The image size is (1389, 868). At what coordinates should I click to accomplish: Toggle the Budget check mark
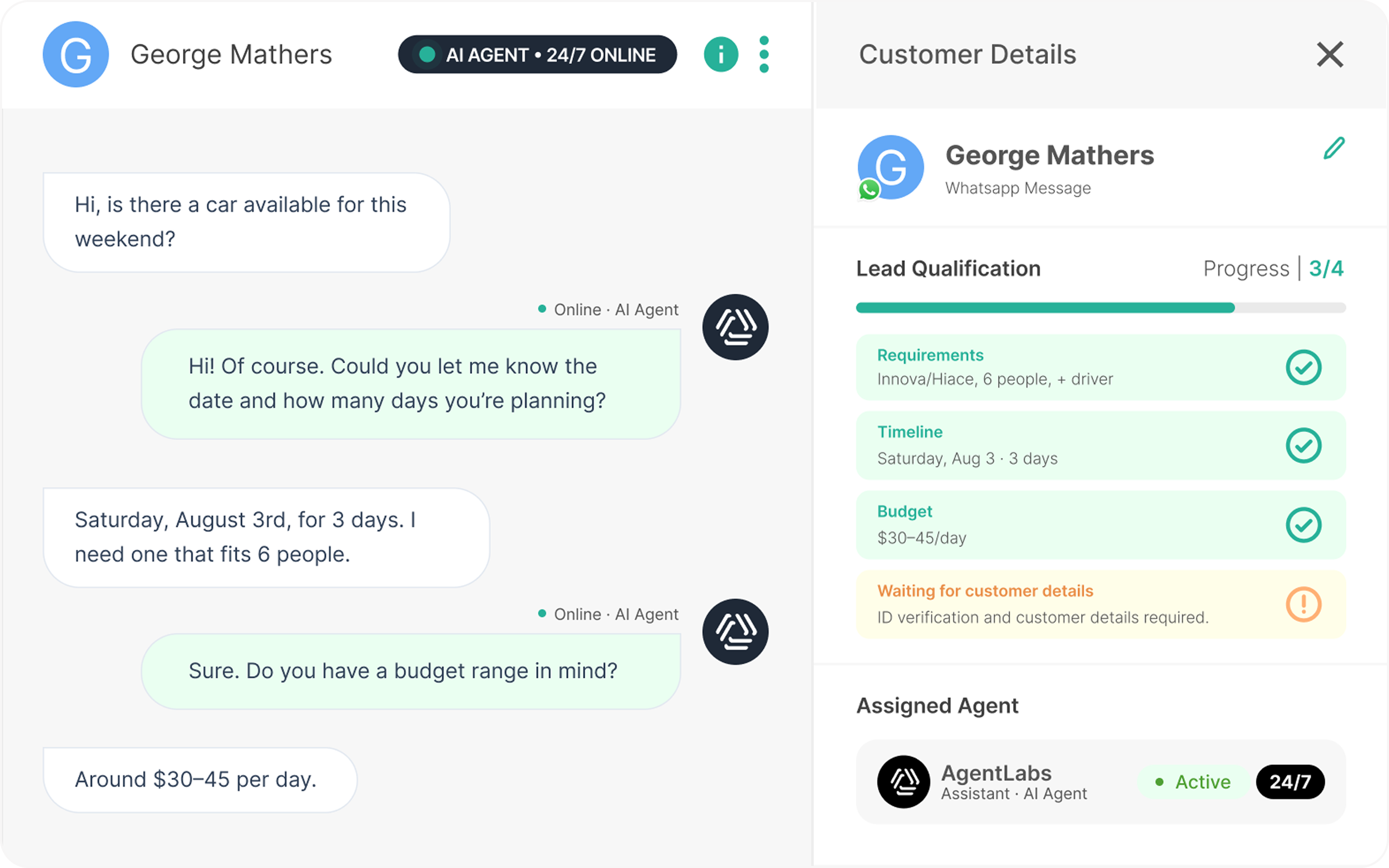[1303, 525]
